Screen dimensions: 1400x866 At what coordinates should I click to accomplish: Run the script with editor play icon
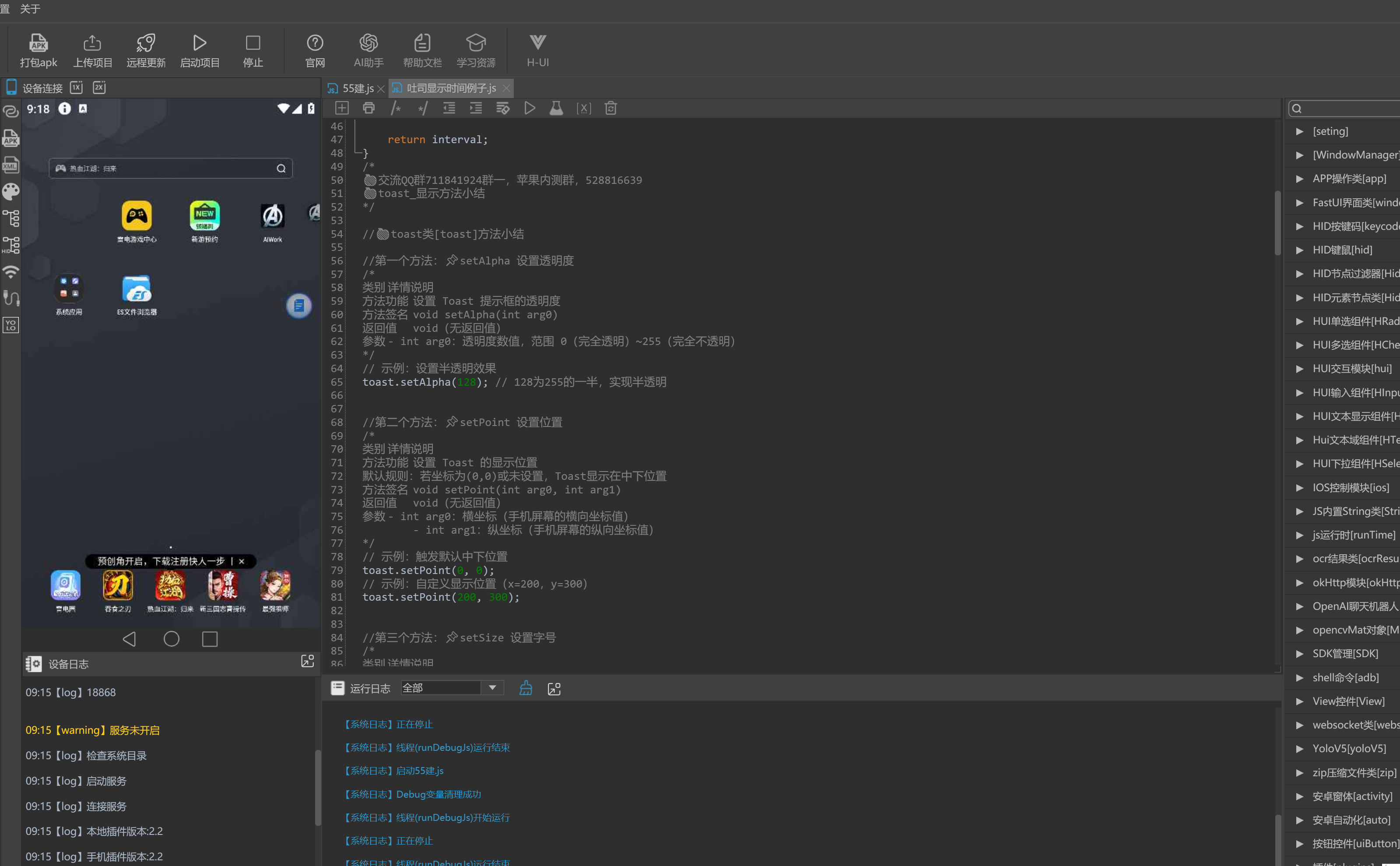(x=530, y=108)
